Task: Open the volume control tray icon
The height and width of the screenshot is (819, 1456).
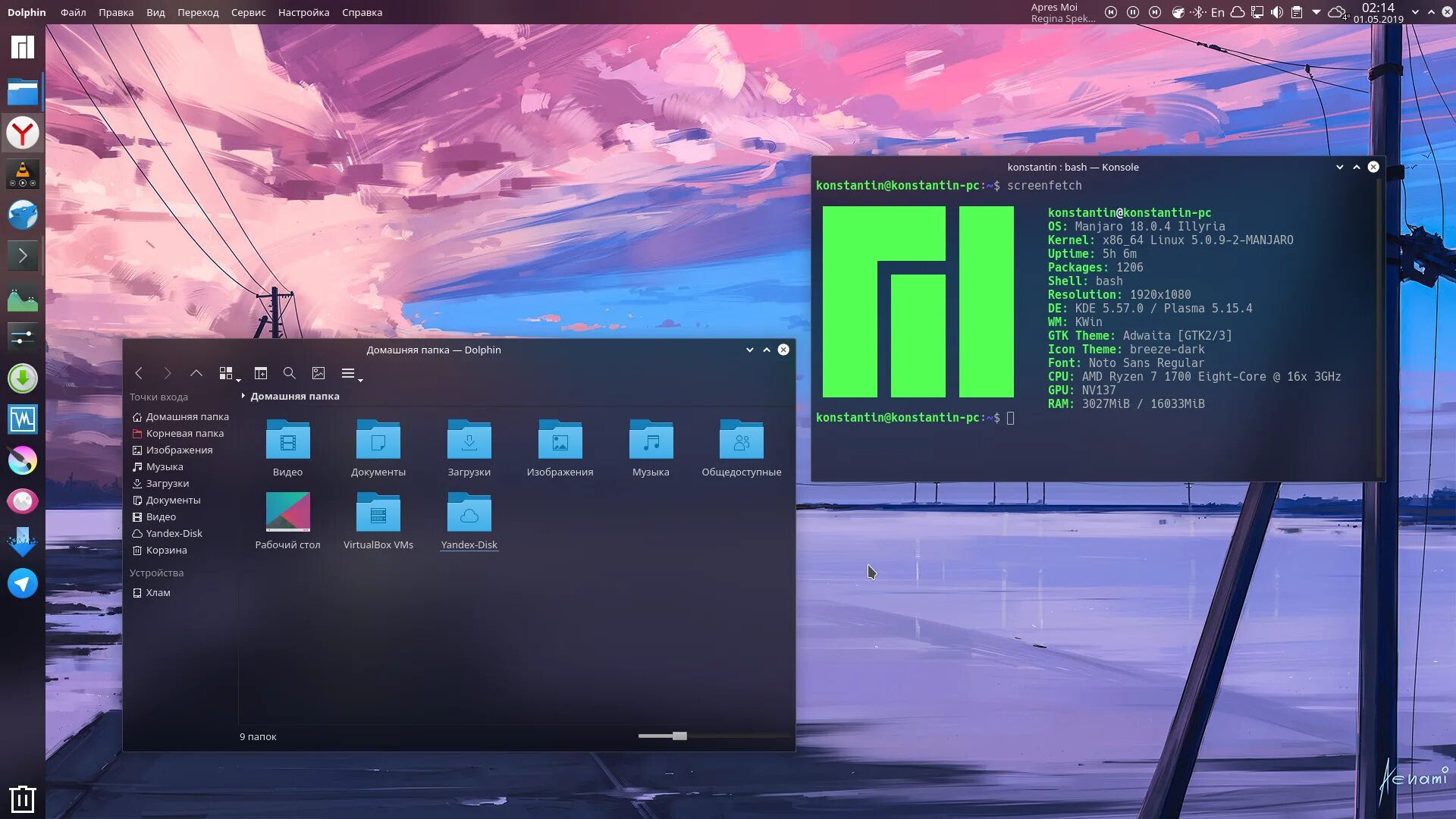Action: [x=1277, y=12]
